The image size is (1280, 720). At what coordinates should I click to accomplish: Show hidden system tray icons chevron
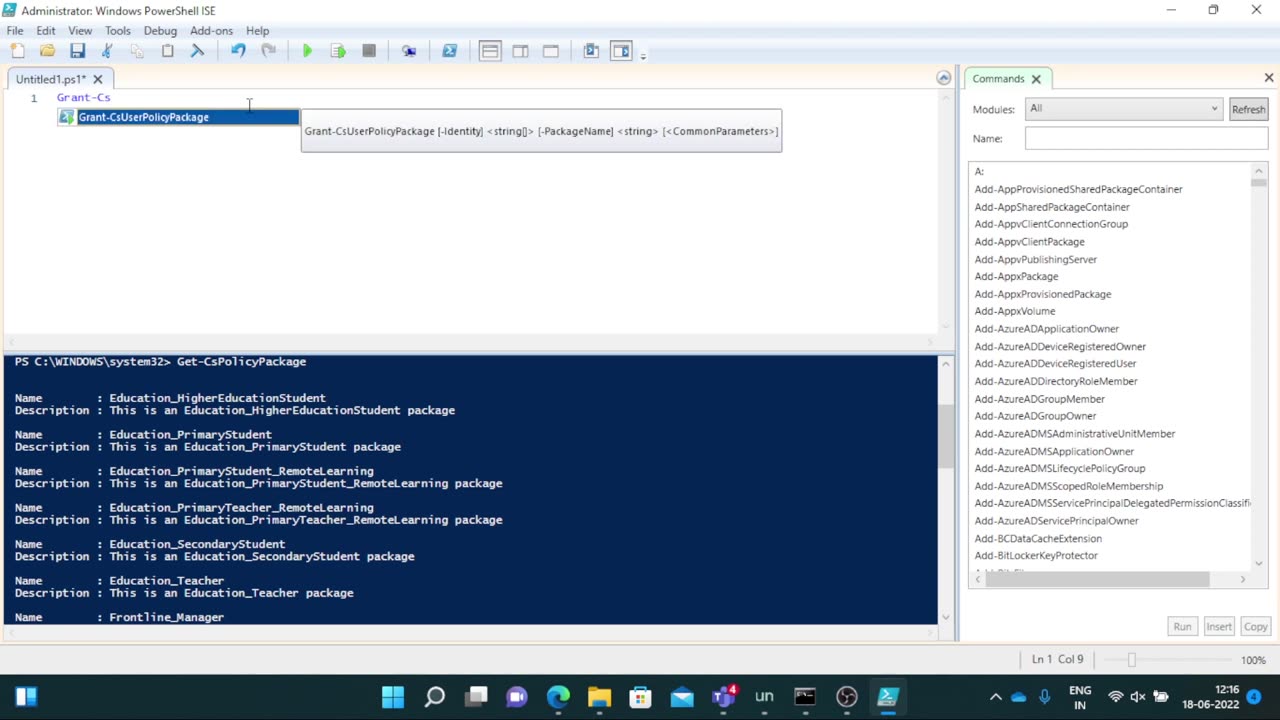pyautogui.click(x=995, y=697)
